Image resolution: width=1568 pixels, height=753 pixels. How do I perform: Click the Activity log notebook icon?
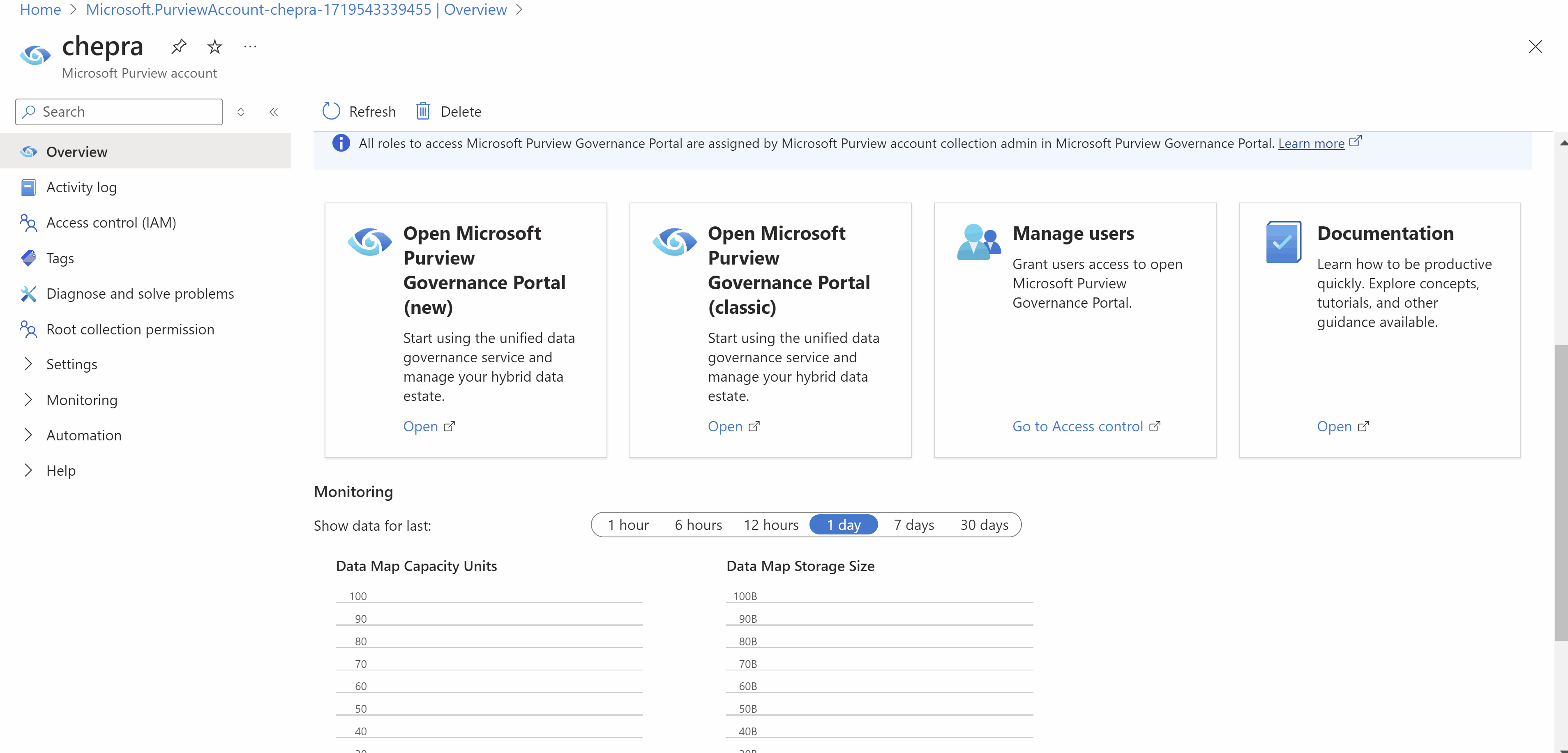(29, 187)
